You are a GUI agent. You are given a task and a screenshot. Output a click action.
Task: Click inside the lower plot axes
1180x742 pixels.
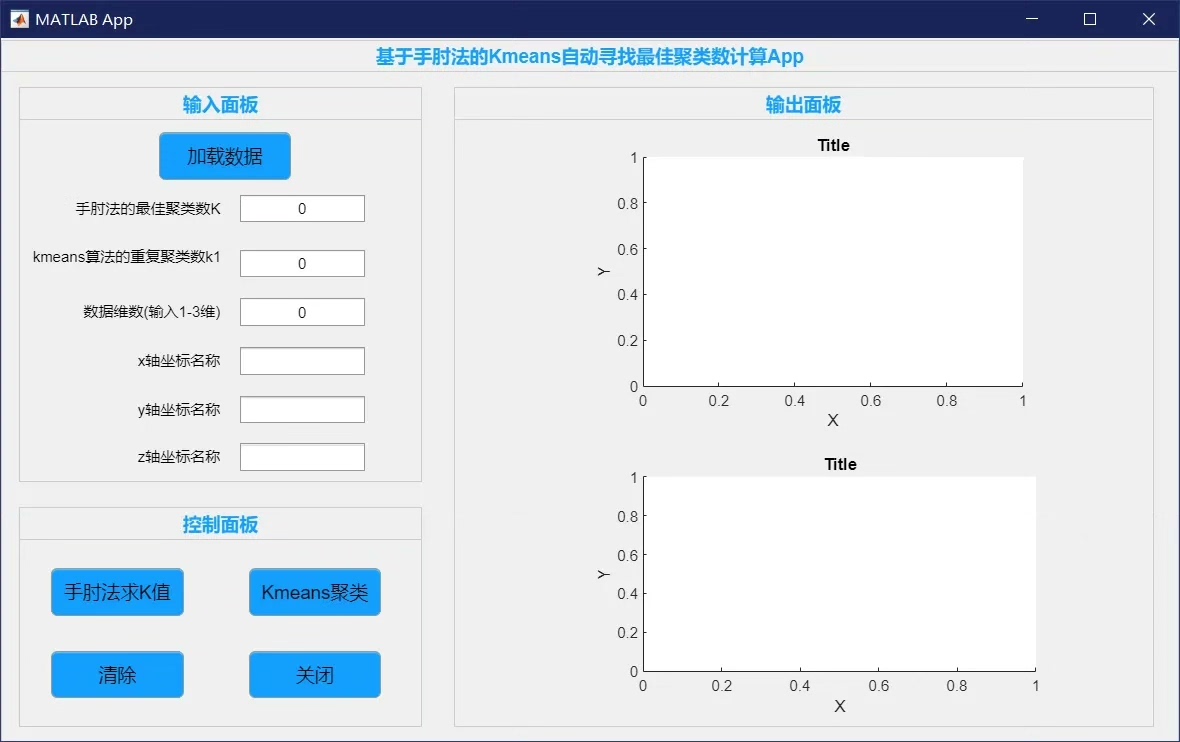840,573
